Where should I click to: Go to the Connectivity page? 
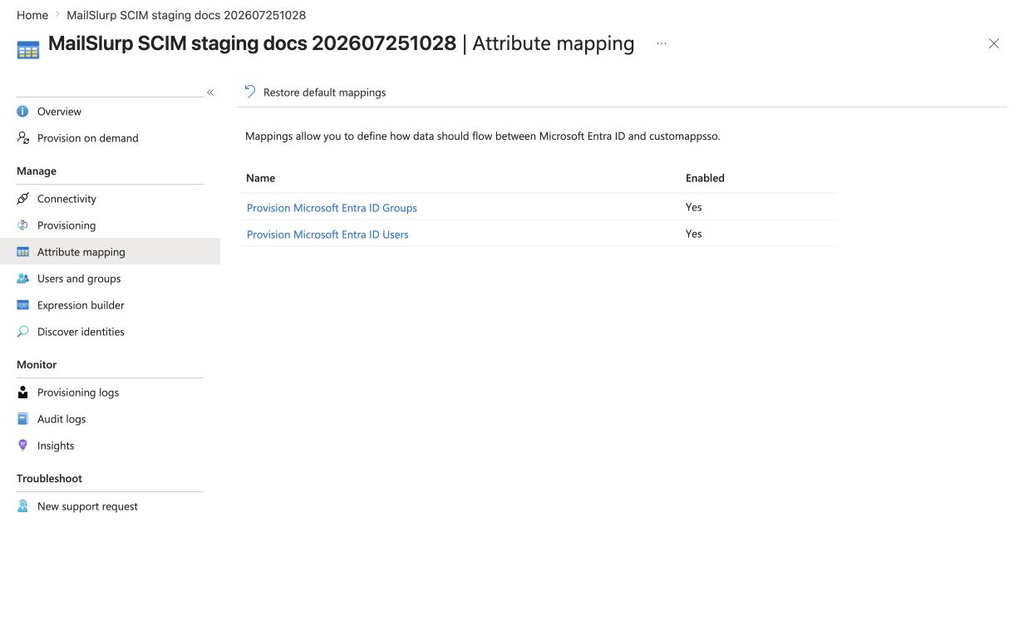point(67,199)
